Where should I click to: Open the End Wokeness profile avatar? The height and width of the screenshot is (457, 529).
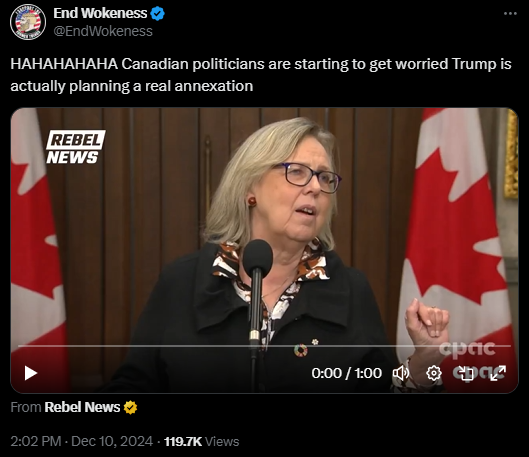tap(28, 22)
